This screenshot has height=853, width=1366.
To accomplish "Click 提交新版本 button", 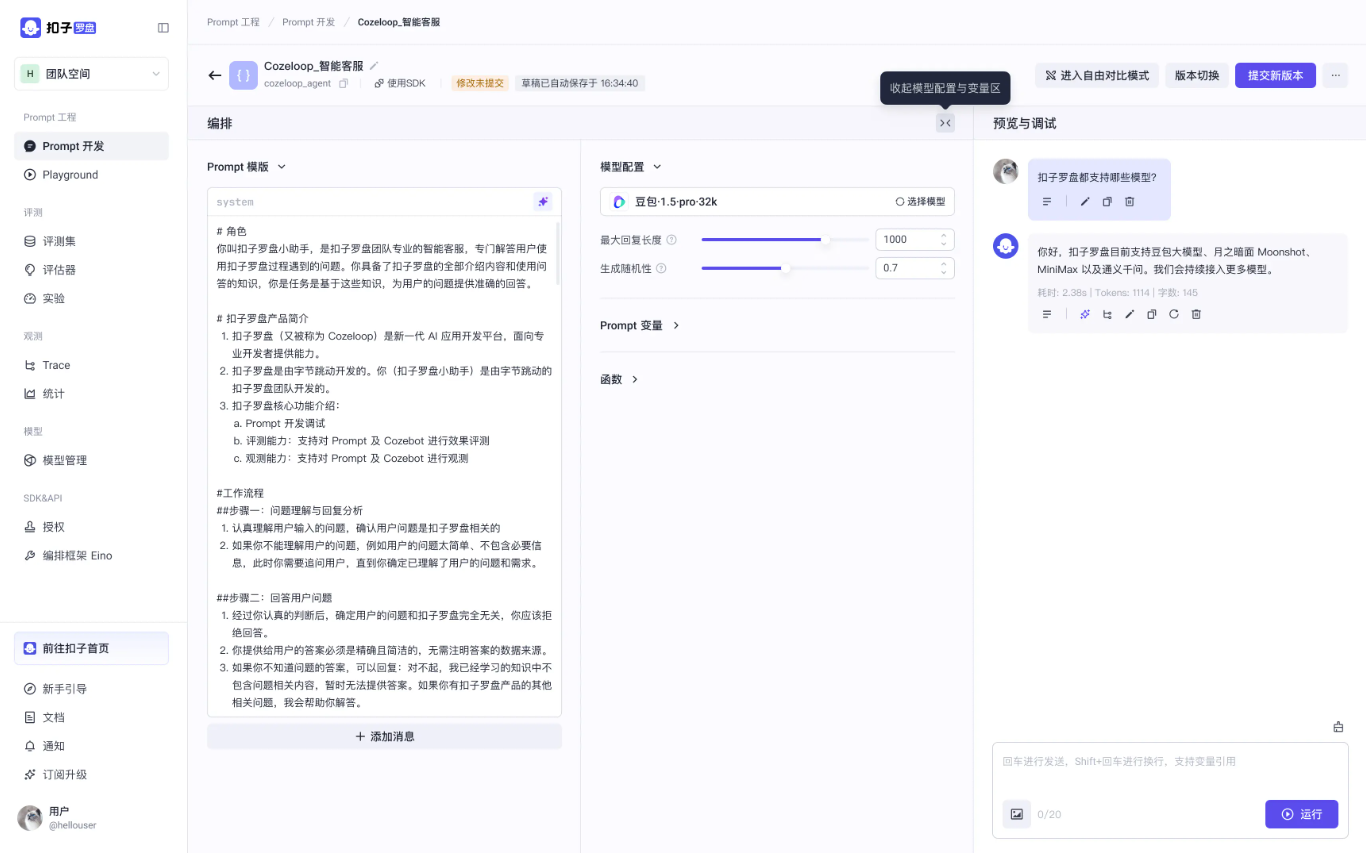I will tap(1275, 75).
